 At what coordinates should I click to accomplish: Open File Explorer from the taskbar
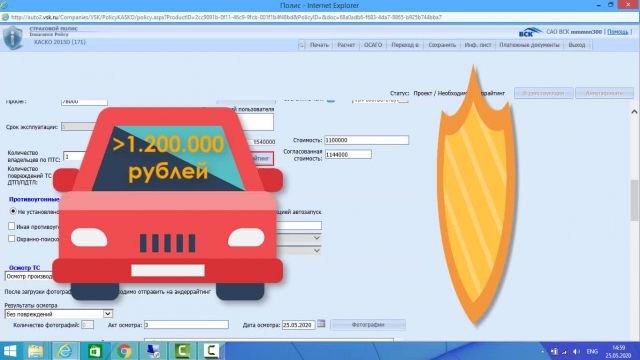[36, 351]
